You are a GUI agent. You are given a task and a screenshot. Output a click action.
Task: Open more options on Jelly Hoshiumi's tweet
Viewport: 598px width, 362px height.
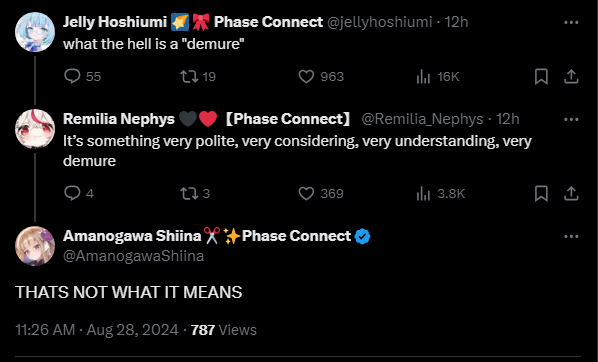pos(571,23)
